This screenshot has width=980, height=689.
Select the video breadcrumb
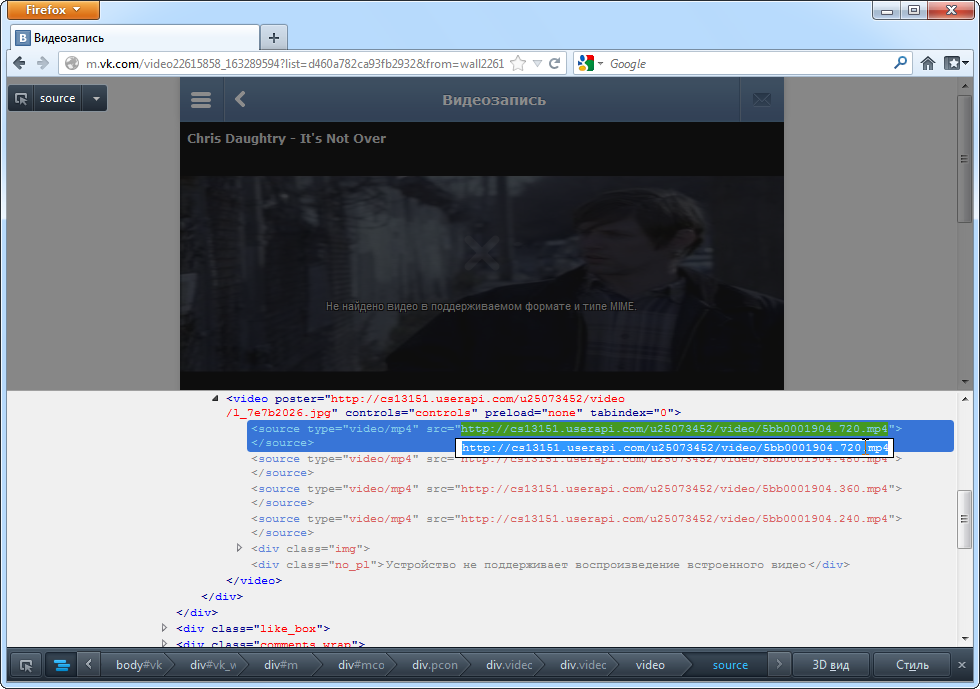click(650, 665)
